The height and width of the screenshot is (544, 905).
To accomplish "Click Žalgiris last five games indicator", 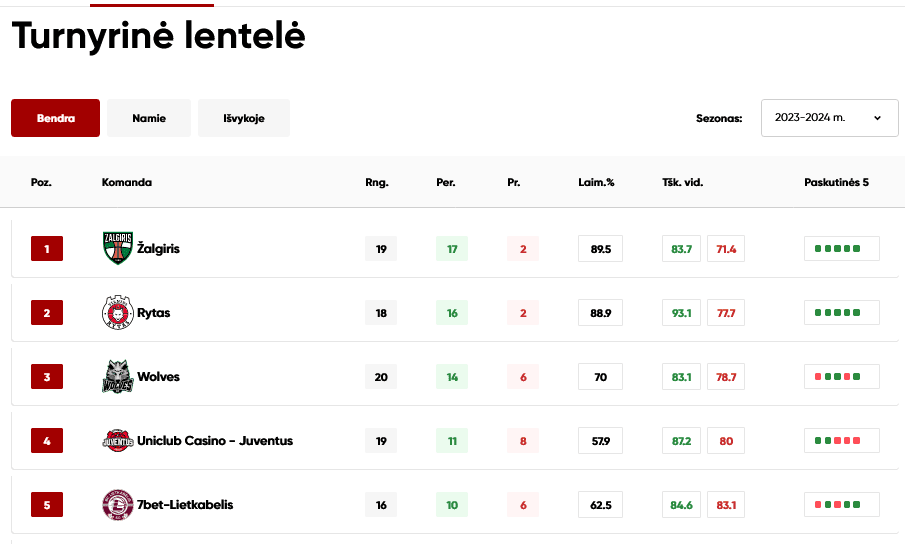I will [841, 249].
